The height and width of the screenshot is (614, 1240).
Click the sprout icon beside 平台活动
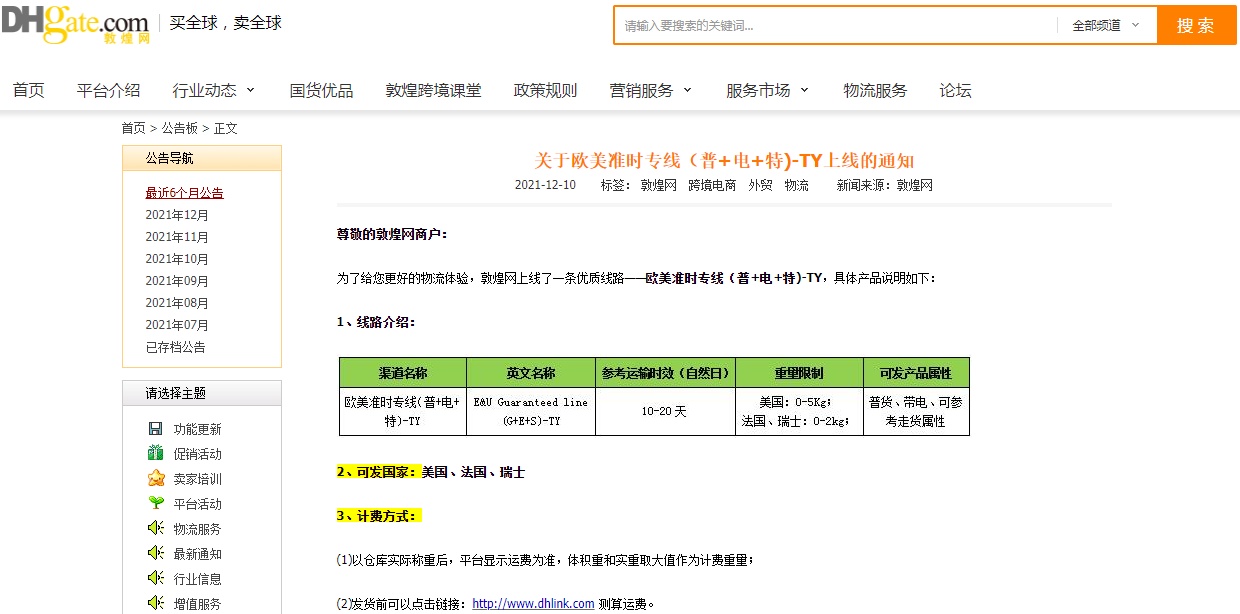[x=155, y=504]
